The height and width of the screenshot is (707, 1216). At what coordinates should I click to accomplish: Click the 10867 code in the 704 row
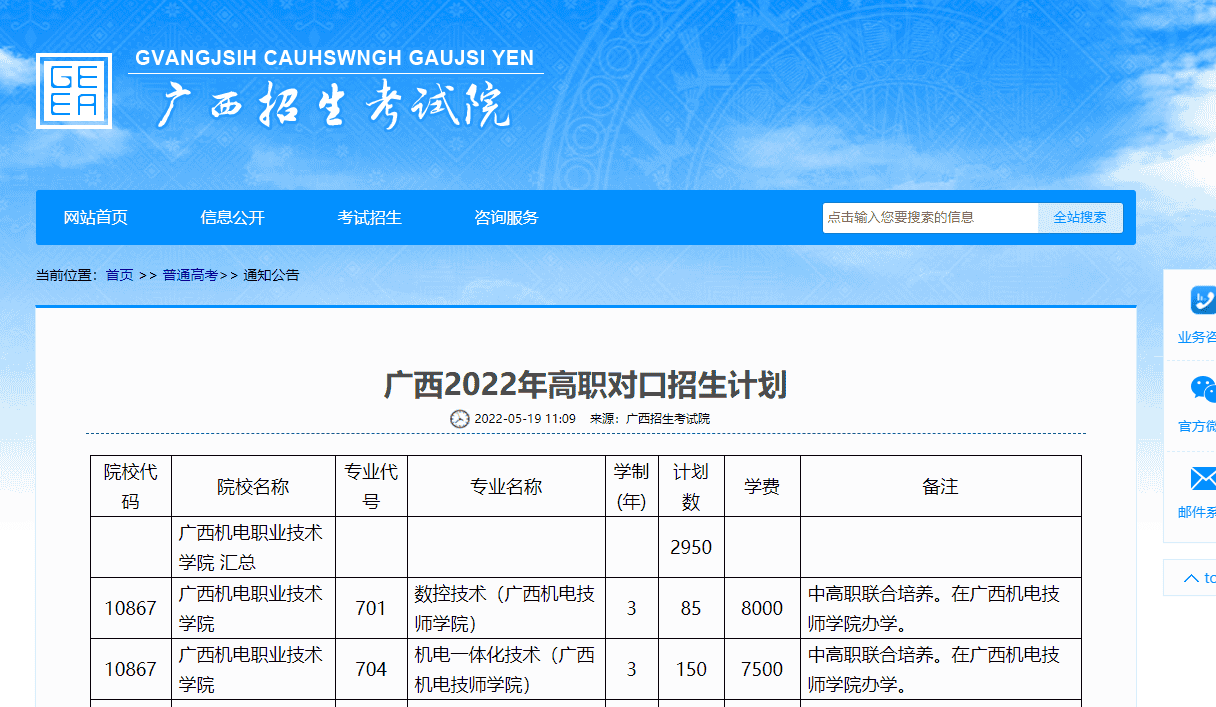pos(131,669)
